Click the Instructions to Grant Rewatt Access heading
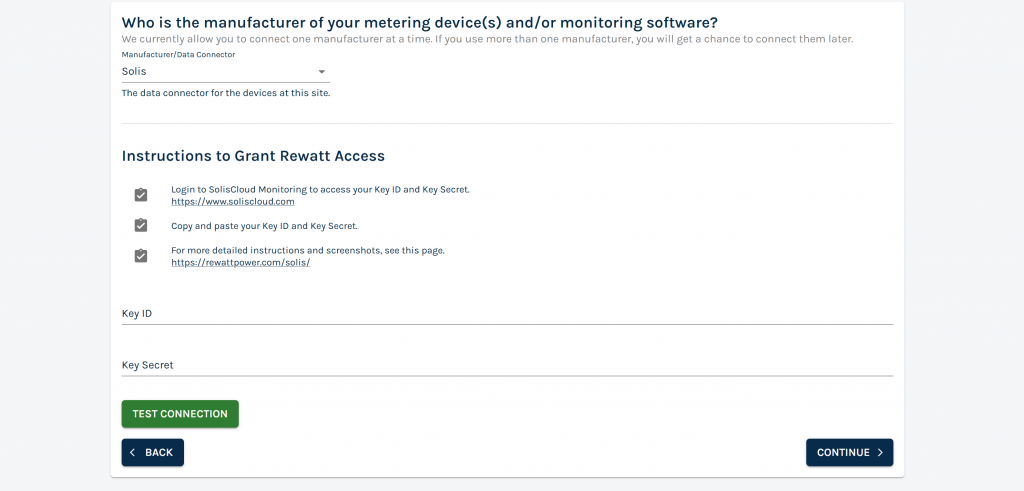 pyautogui.click(x=253, y=156)
